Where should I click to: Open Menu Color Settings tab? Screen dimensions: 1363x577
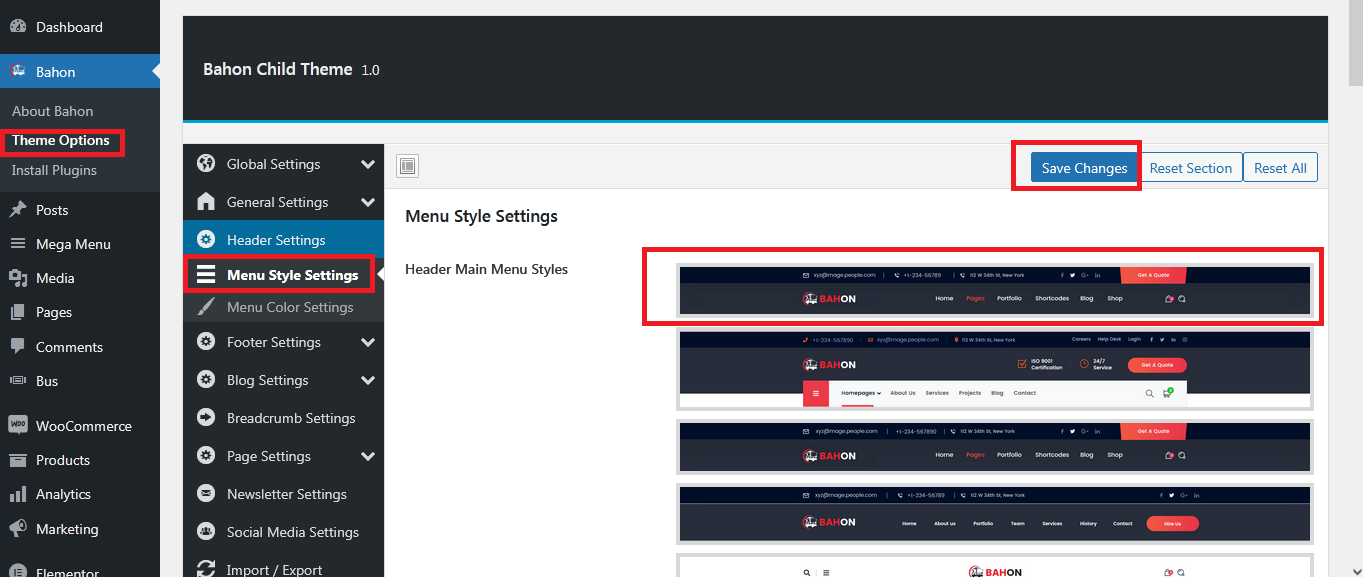point(289,307)
